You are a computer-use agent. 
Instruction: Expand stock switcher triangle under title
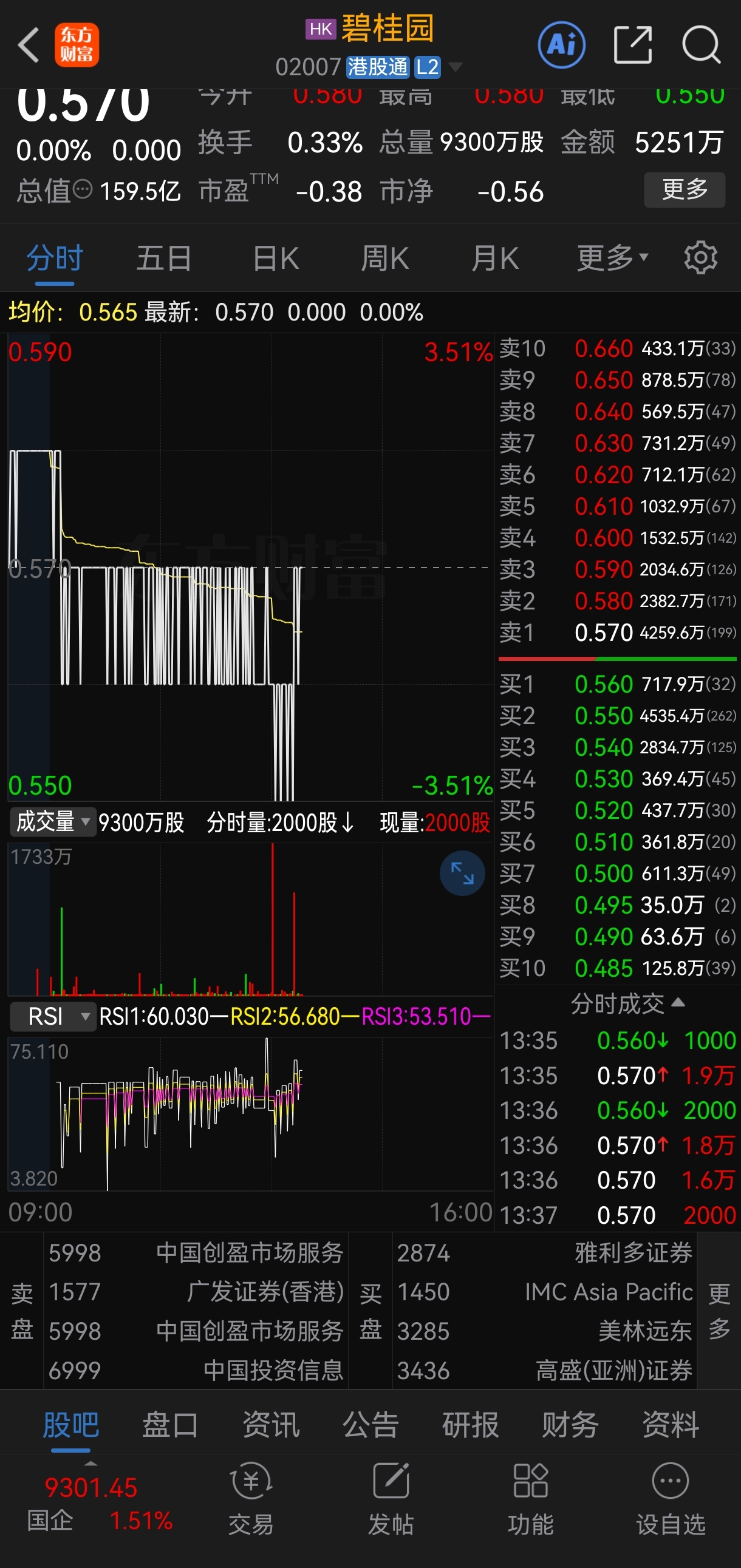455,66
